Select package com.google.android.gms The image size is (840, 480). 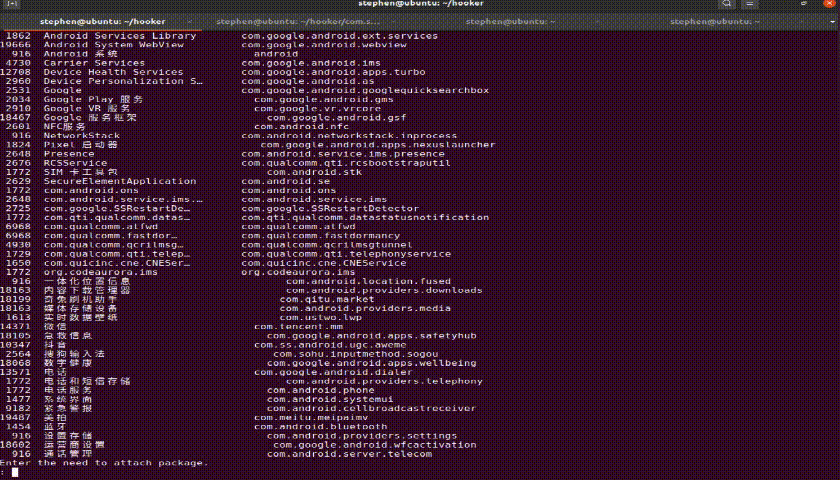pos(324,100)
